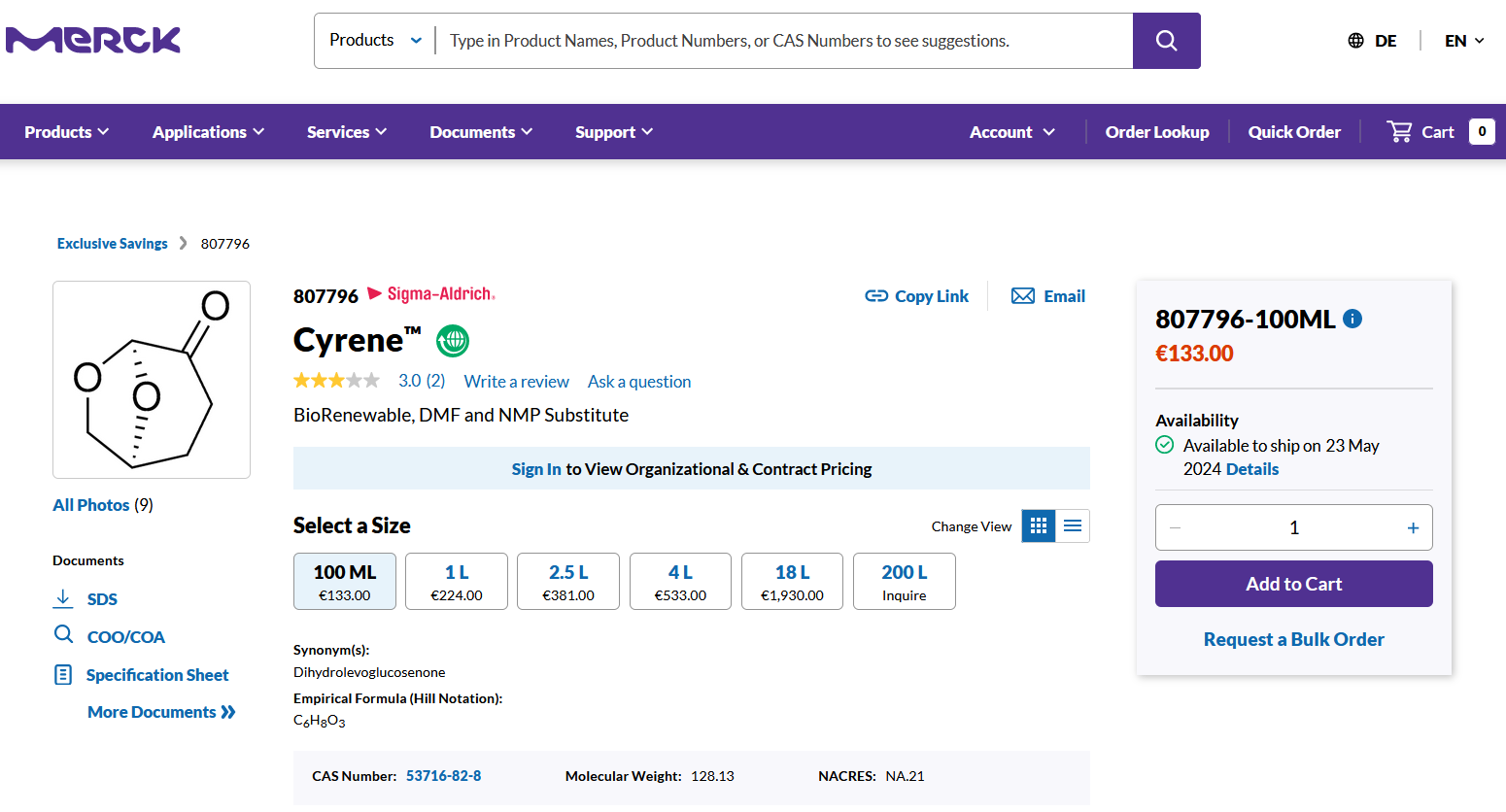Open the Specification Sheet link
The image size is (1506, 812).
157,675
